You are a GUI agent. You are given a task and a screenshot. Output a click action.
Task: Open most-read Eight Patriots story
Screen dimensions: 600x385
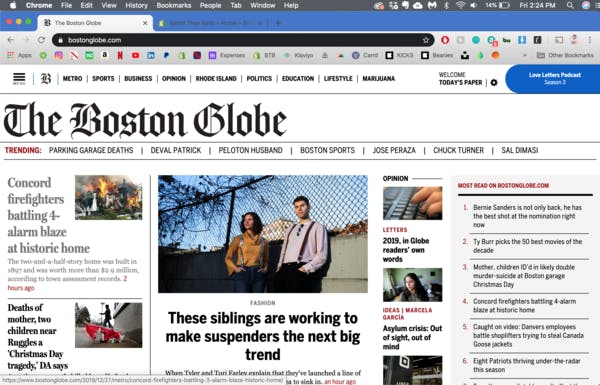tap(527, 365)
